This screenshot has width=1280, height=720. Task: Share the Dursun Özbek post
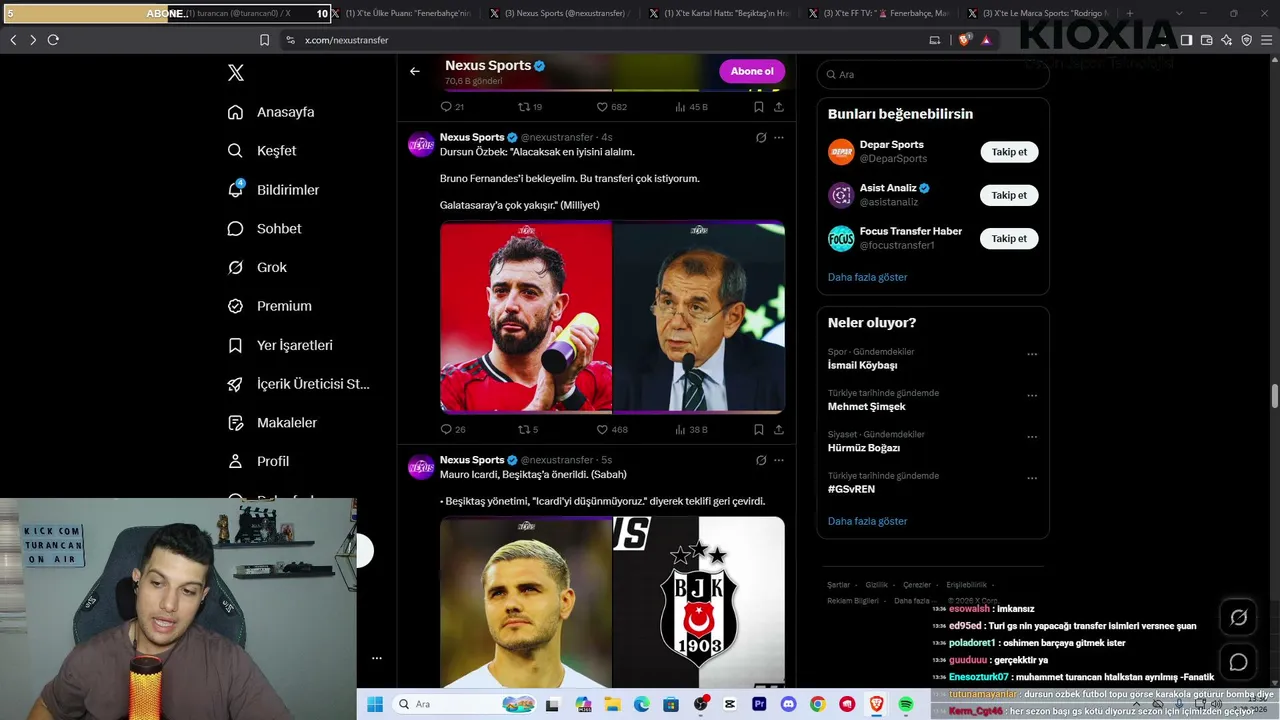[779, 430]
